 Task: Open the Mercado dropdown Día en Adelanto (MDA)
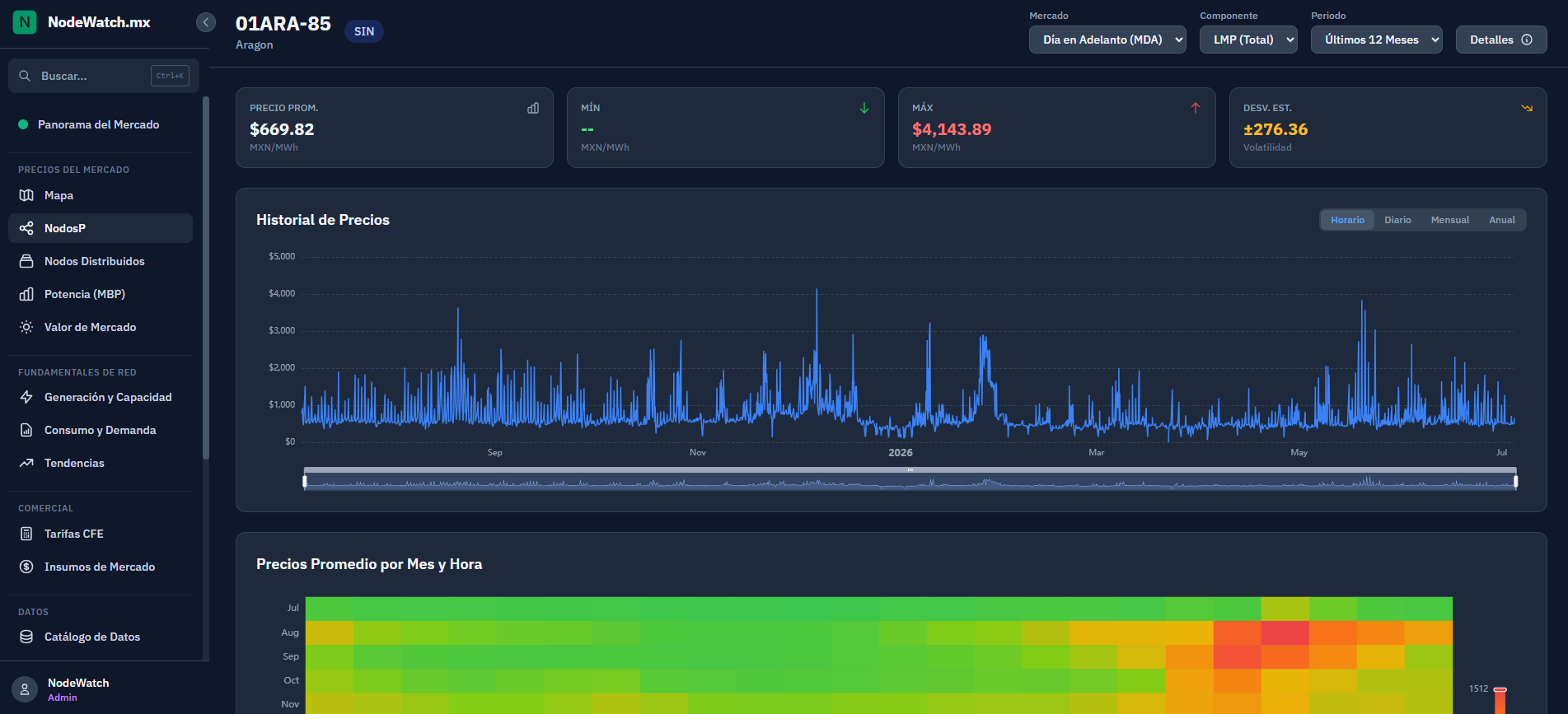[1107, 40]
